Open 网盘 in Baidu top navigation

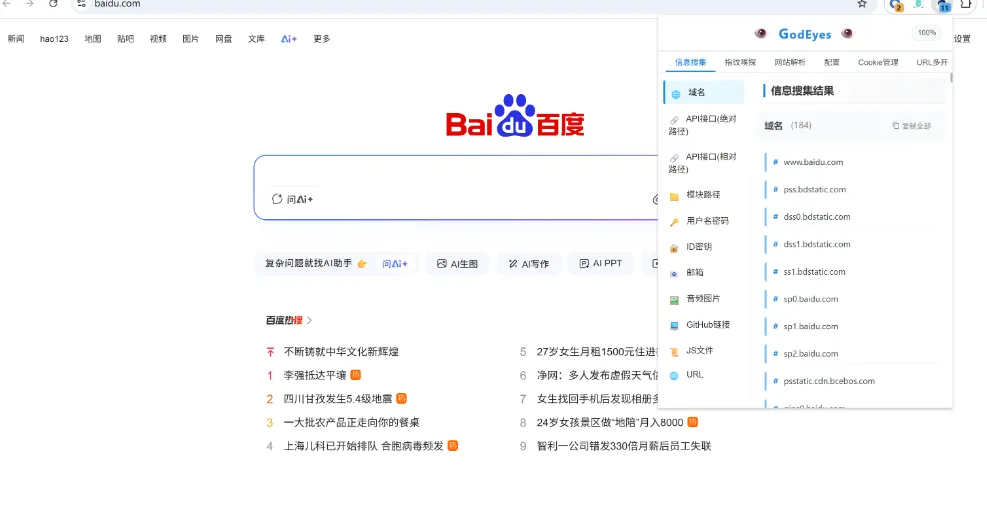tap(223, 39)
